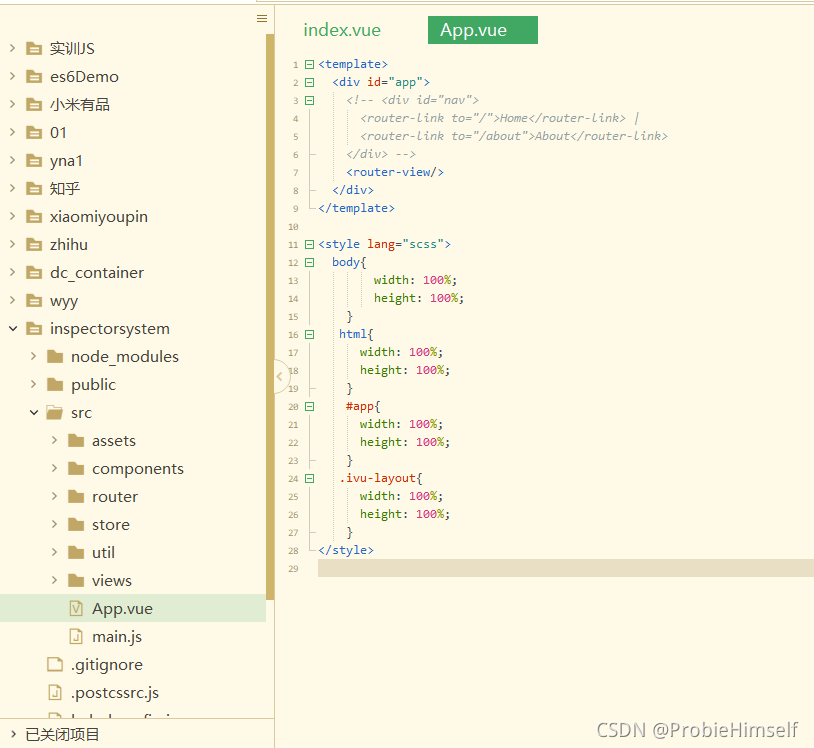Expand the 小米有品 project folder
The height and width of the screenshot is (748, 814).
point(12,104)
